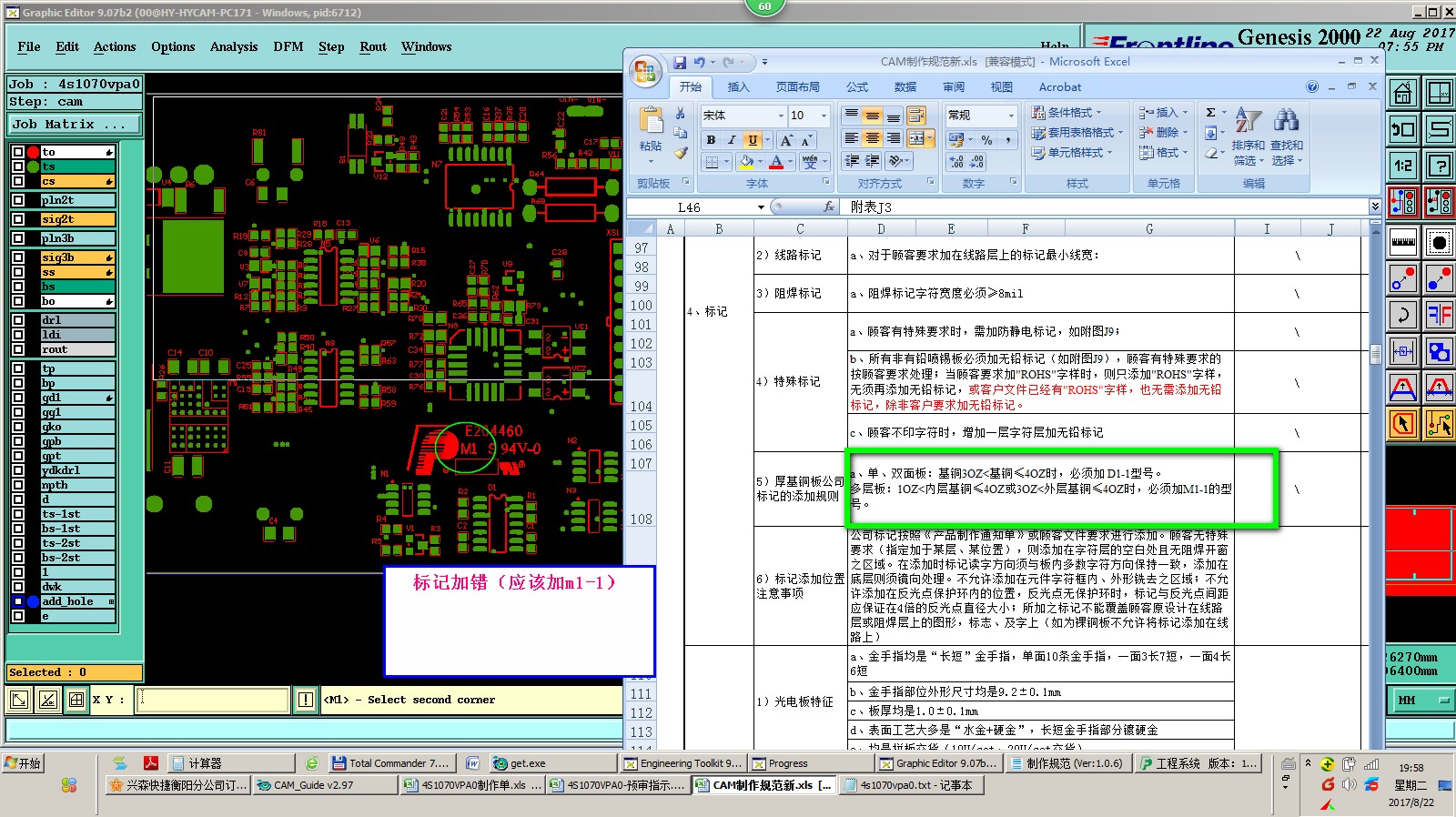Toggle the checkbox for layer drl
1456x817 pixels.
coord(18,320)
